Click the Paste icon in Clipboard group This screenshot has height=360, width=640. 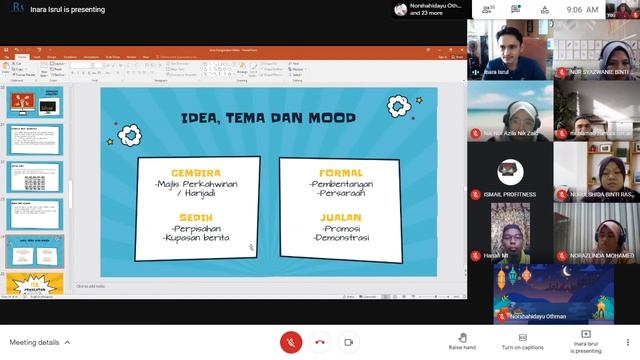6,68
